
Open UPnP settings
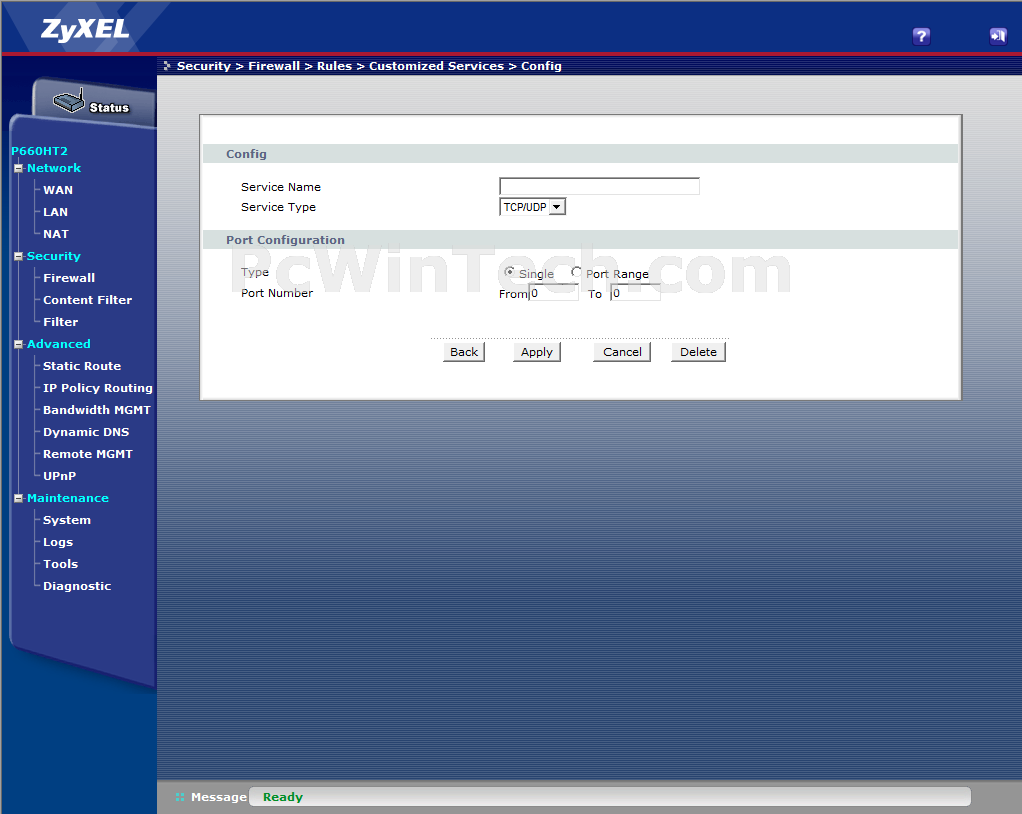59,476
